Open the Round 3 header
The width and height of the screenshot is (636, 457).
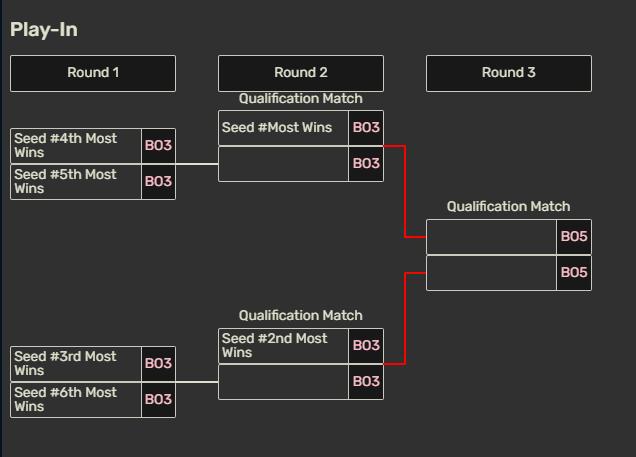[x=509, y=73]
